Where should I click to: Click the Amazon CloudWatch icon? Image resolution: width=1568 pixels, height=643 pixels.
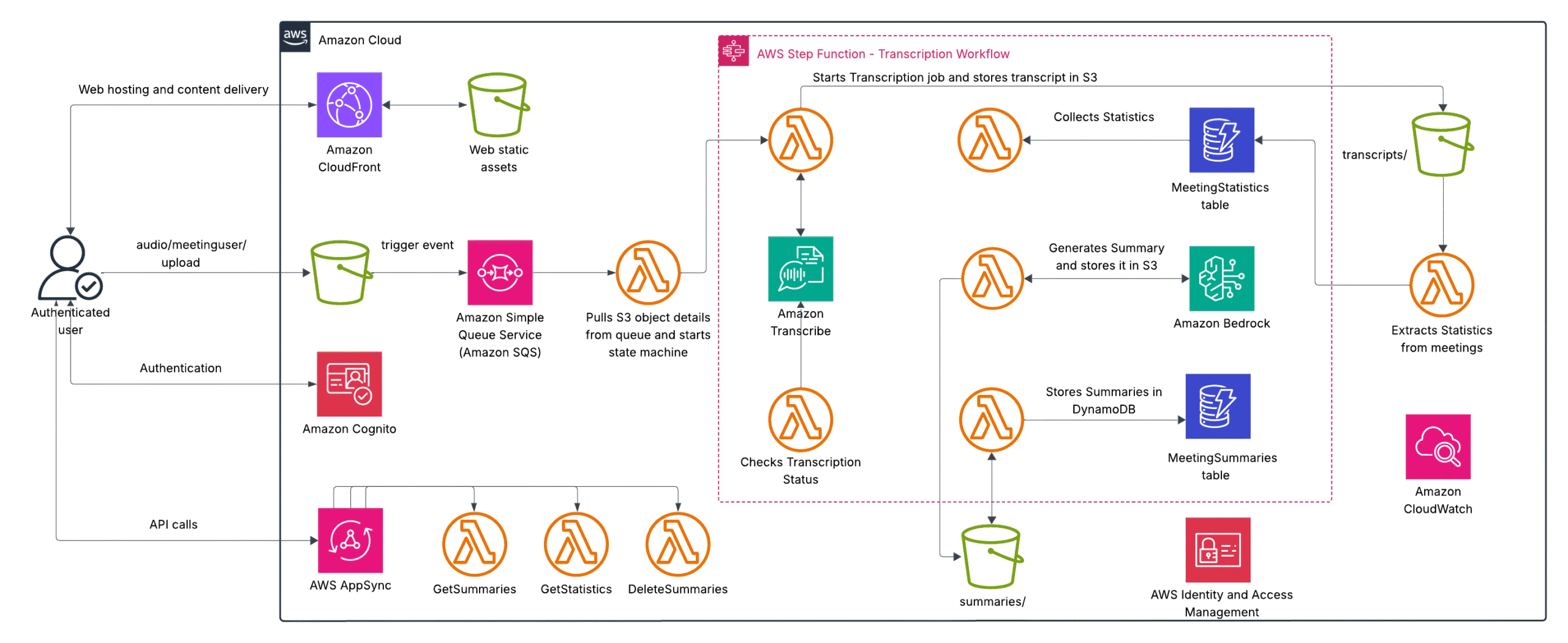(1438, 447)
